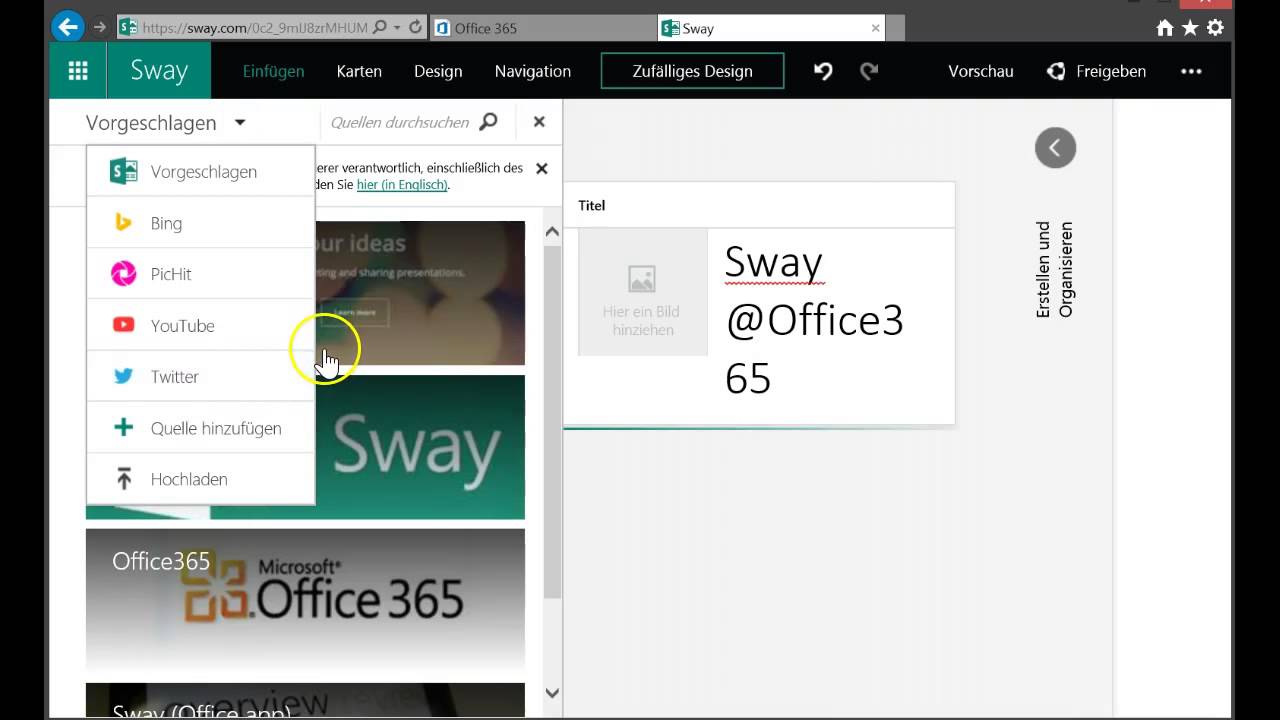The height and width of the screenshot is (720, 1280).
Task: Open the browser settings gear
Action: point(1215,28)
